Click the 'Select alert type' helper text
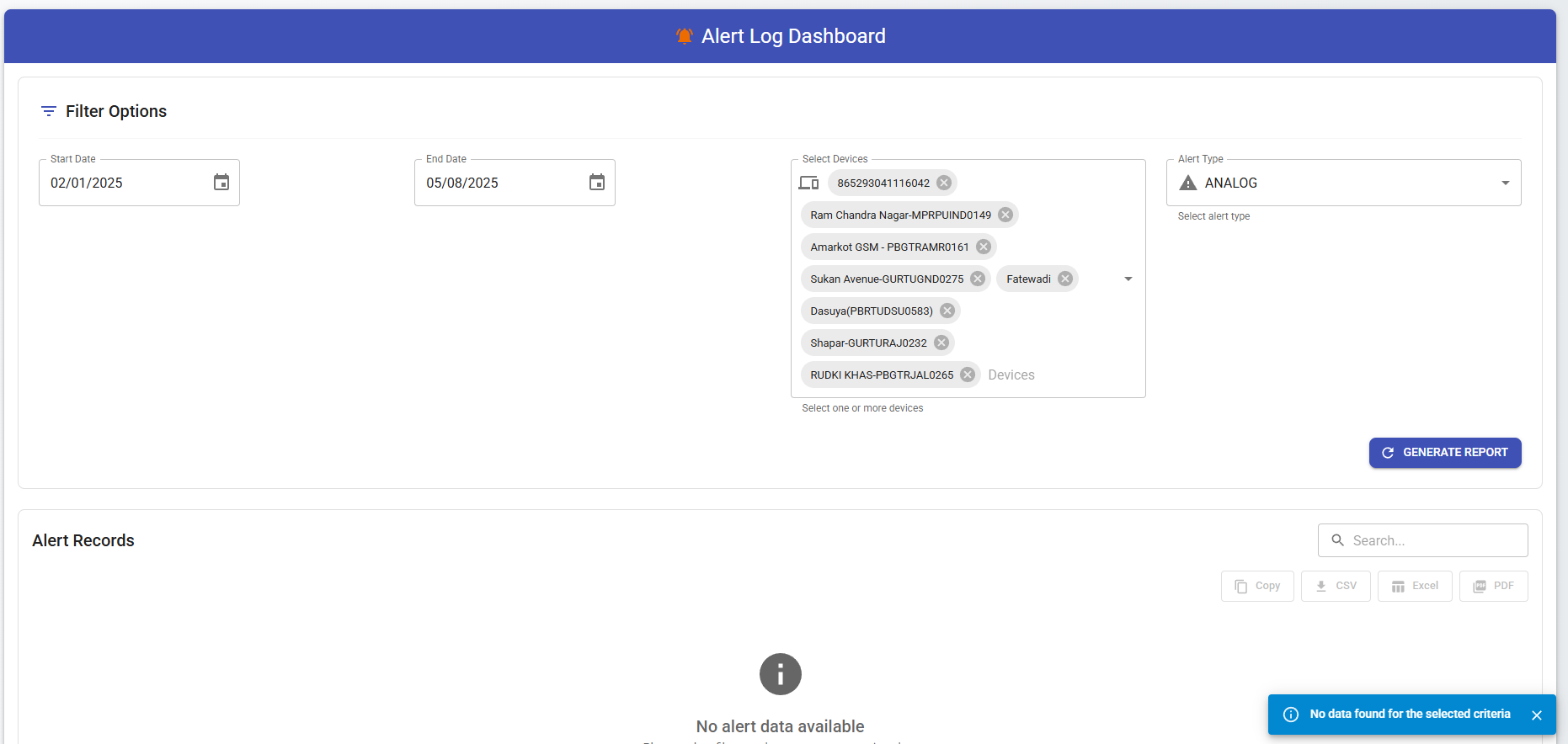The image size is (1568, 744). [1213, 216]
